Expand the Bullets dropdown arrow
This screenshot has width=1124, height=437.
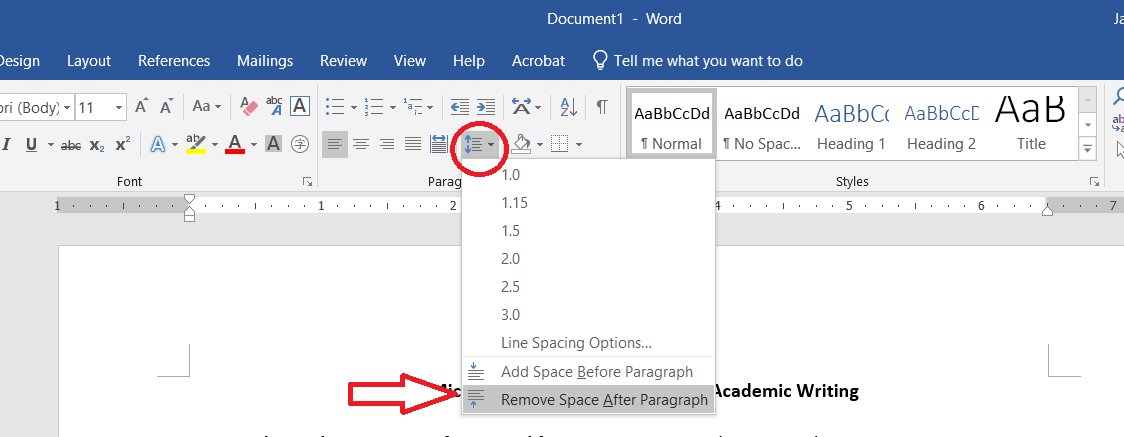[x=354, y=108]
